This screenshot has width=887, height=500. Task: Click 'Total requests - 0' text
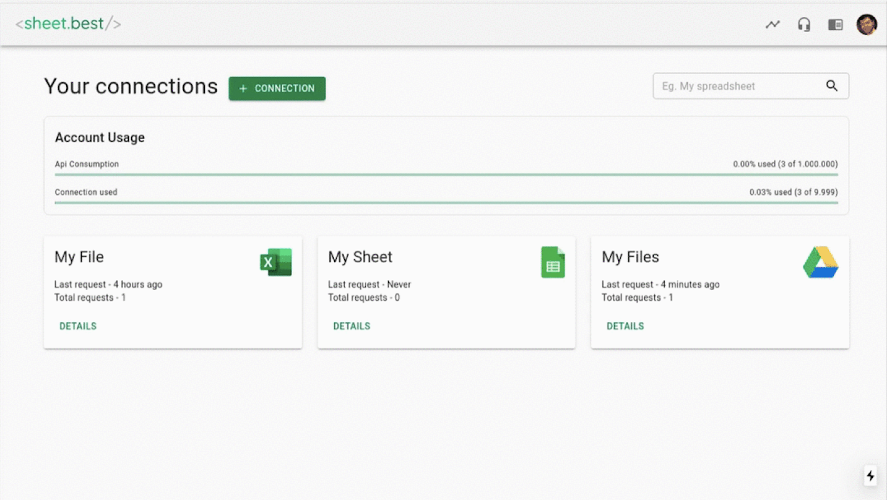(x=364, y=298)
